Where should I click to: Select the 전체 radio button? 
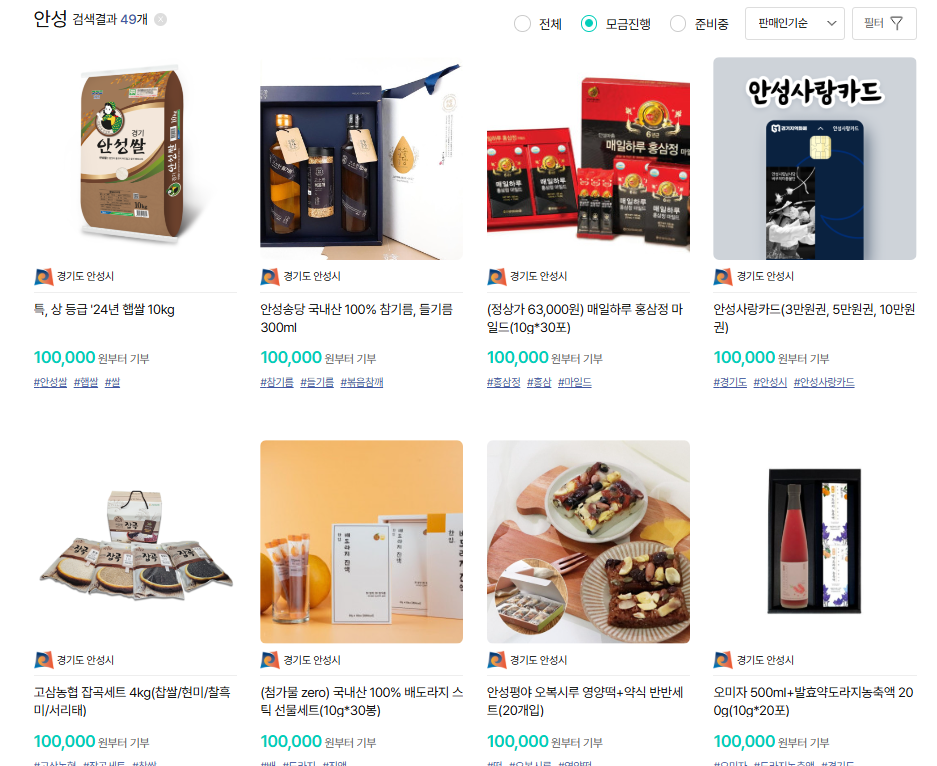point(522,24)
